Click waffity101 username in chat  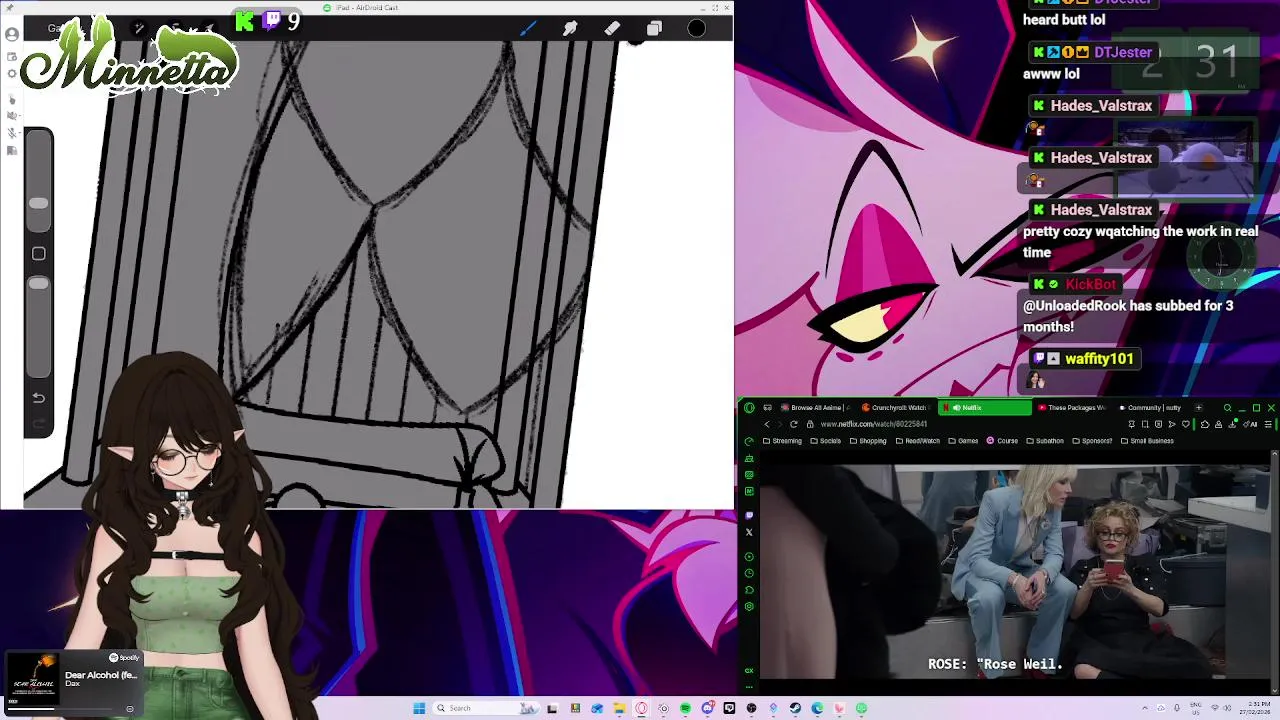pyautogui.click(x=1099, y=359)
